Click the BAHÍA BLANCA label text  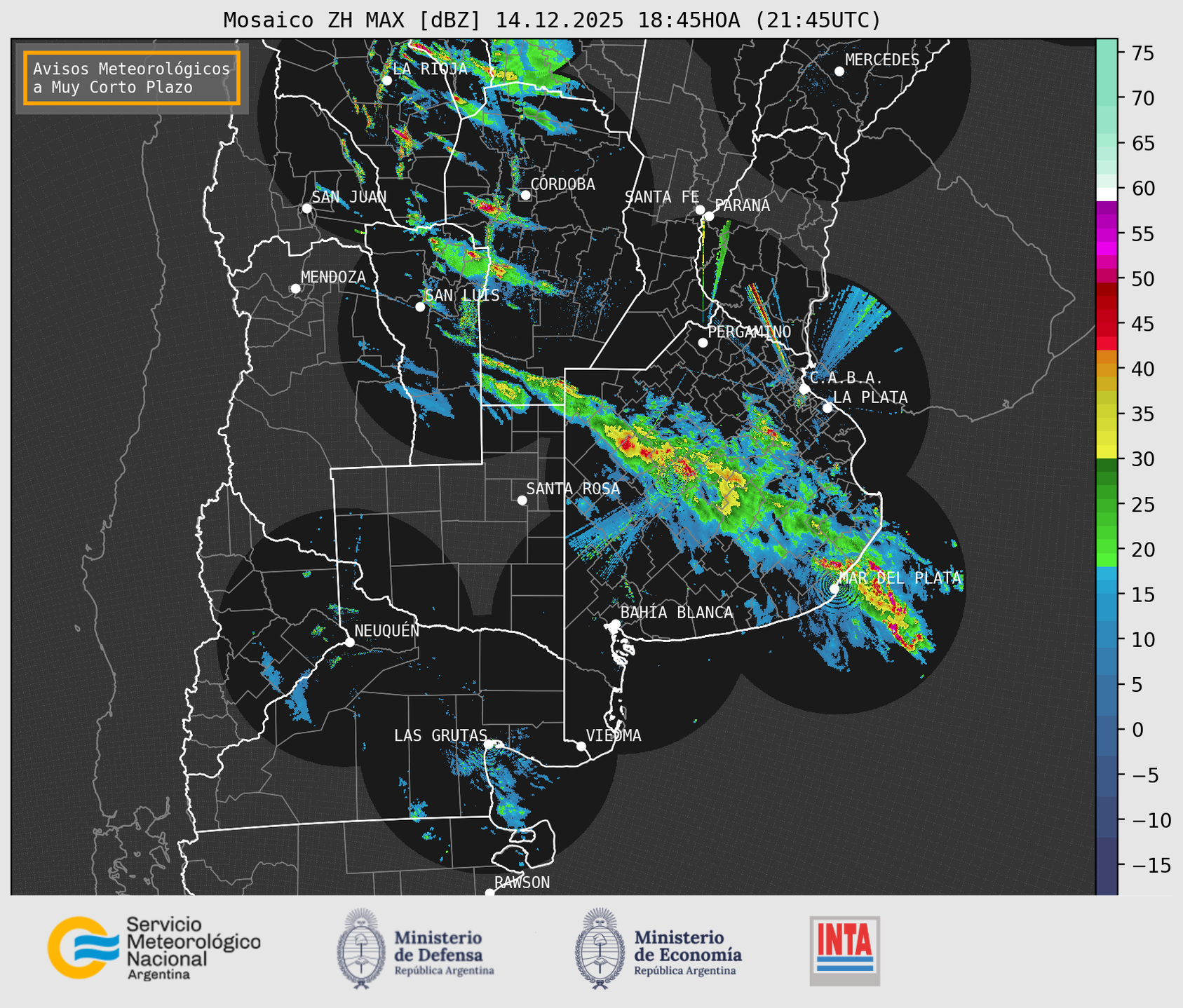(x=677, y=613)
